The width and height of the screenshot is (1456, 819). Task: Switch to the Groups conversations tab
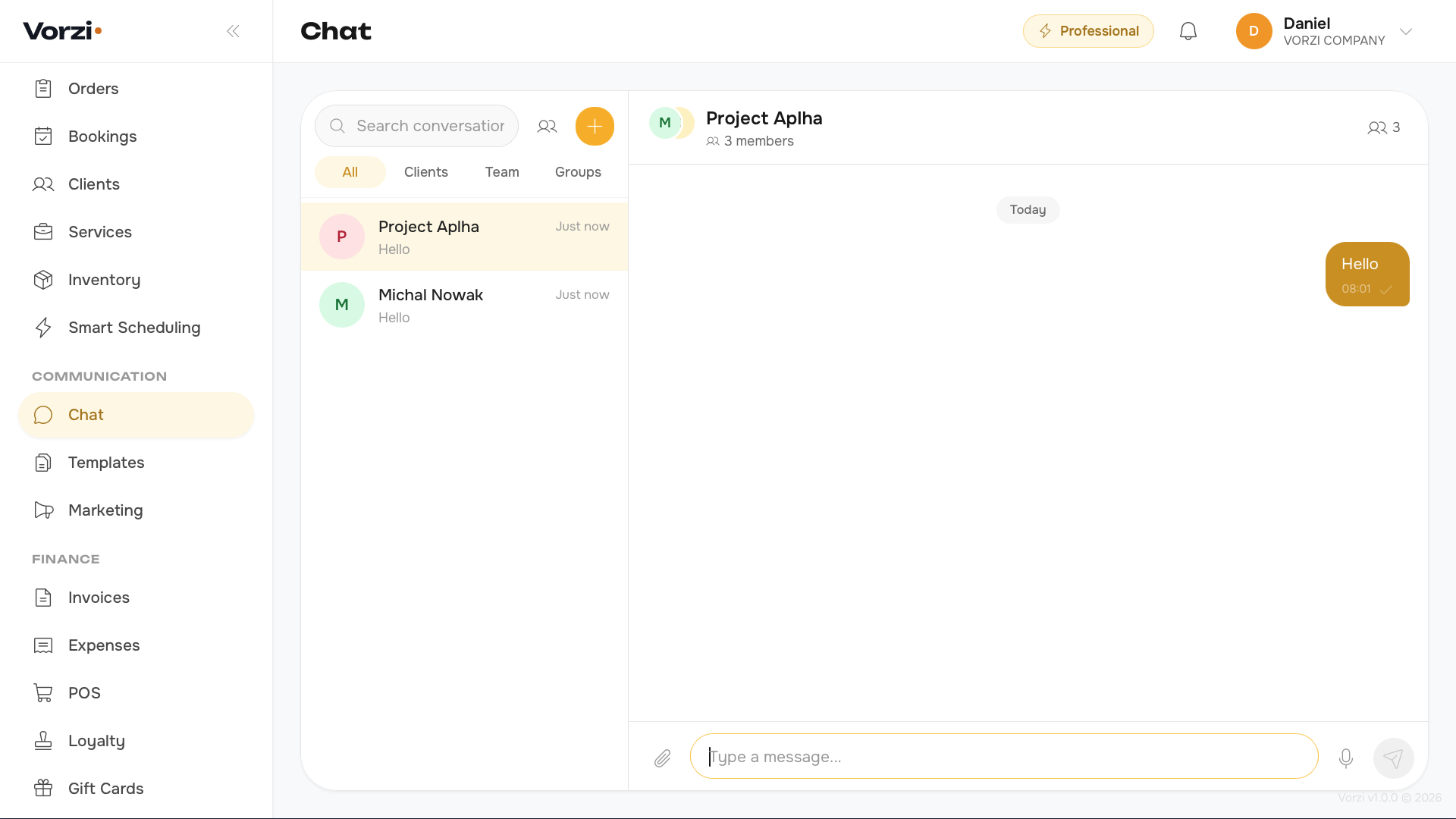coord(578,172)
